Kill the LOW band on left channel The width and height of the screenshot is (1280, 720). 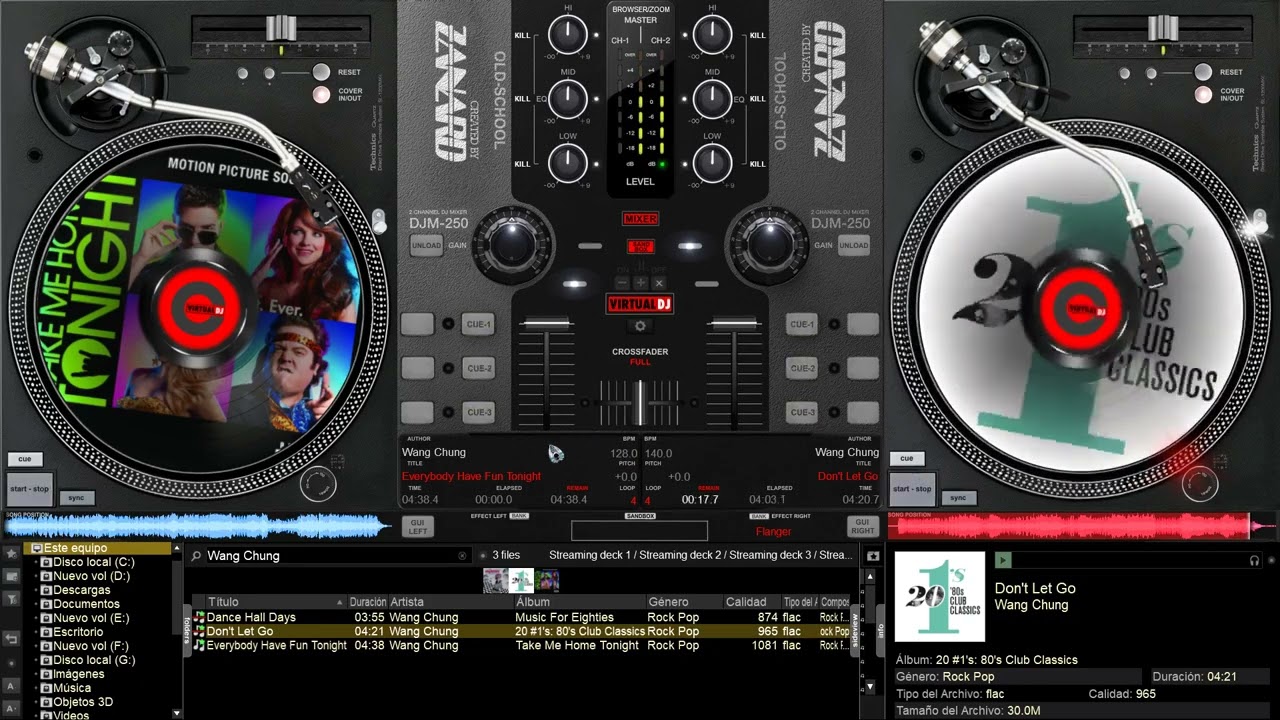[522, 163]
